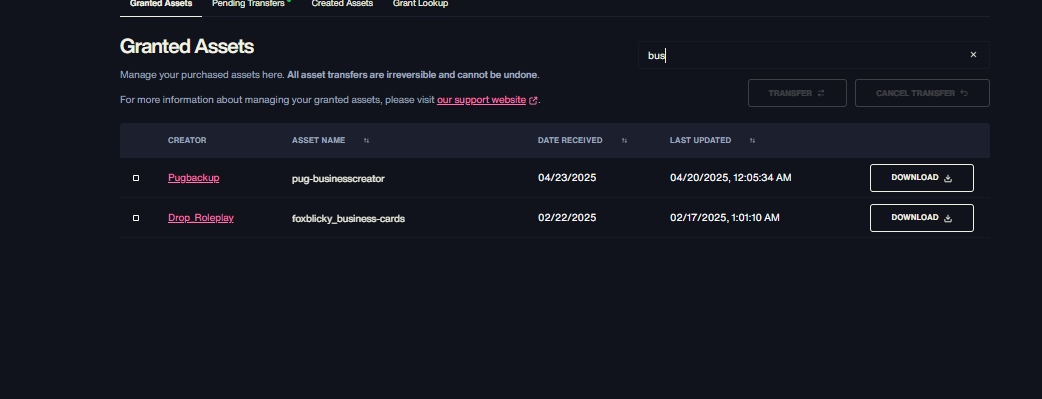Sort by Date Received using sort arrows
The image size is (1042, 399).
624,140
